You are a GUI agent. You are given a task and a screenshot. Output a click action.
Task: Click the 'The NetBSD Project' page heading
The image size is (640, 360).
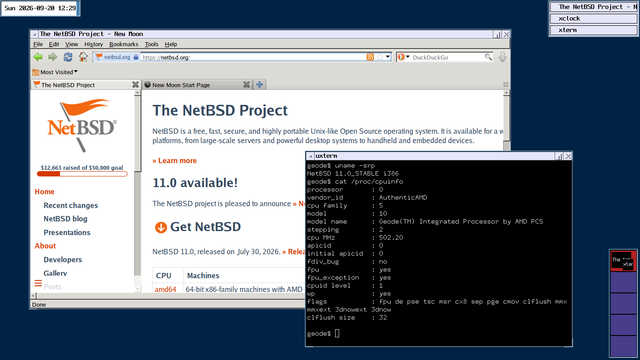220,111
